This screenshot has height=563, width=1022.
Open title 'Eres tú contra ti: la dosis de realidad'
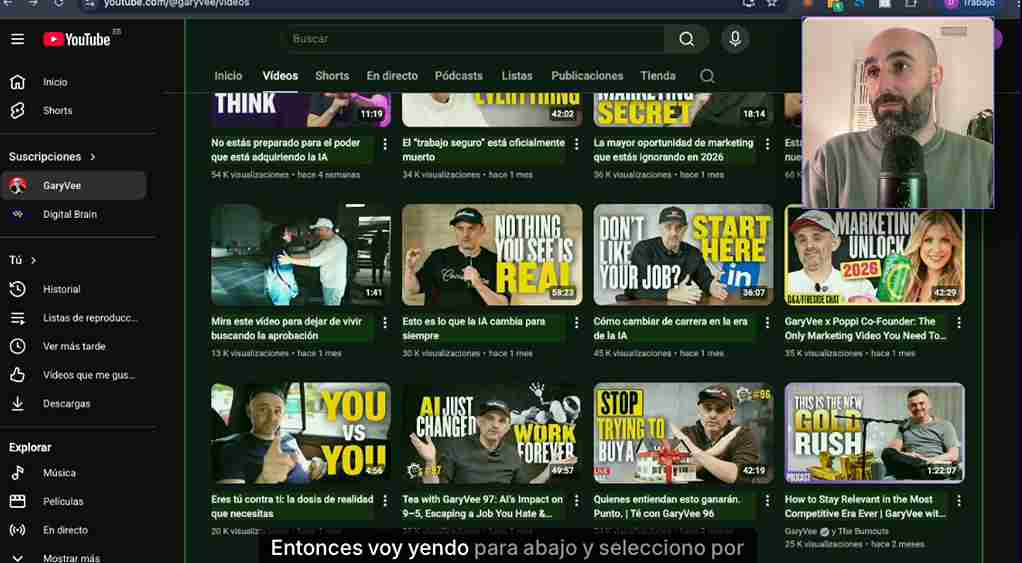point(292,506)
